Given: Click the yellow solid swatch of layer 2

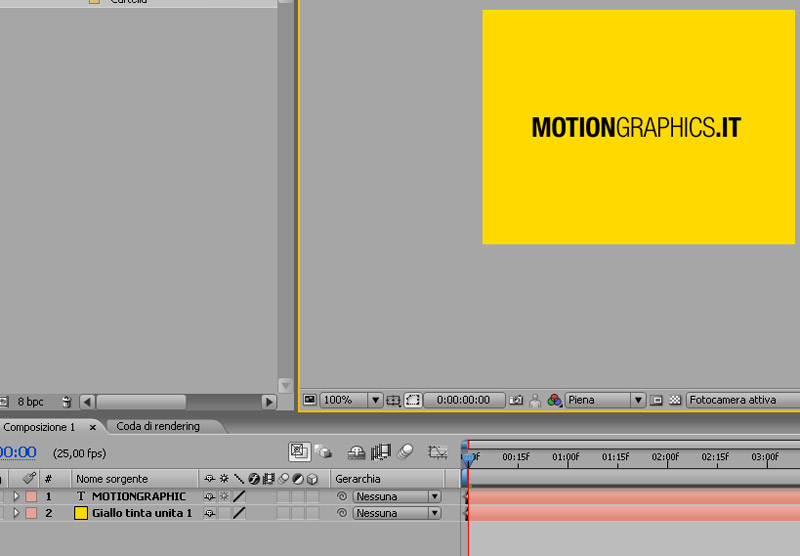Looking at the screenshot, I should coord(81,513).
